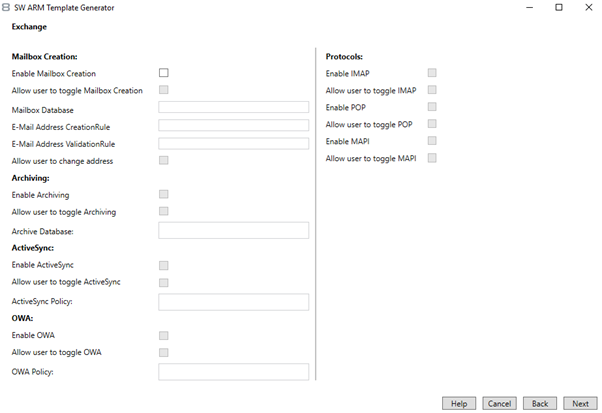Check Allow user to toggle MAPI
This screenshot has width=602, height=413.
point(432,158)
